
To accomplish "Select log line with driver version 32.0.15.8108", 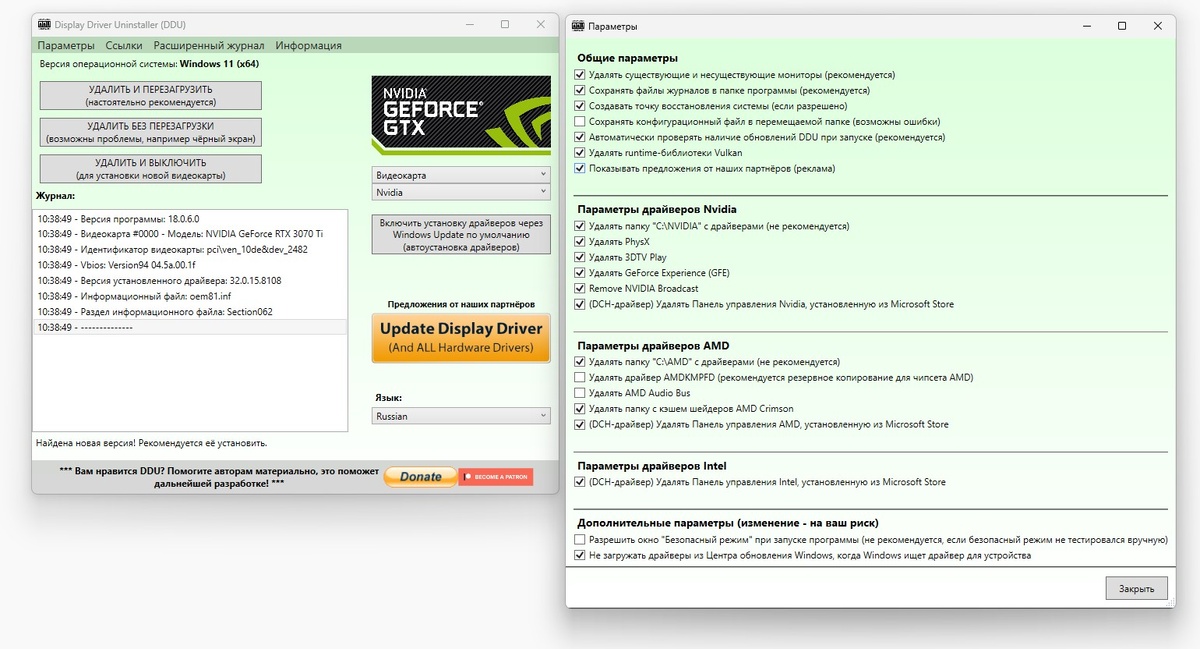I will point(190,280).
